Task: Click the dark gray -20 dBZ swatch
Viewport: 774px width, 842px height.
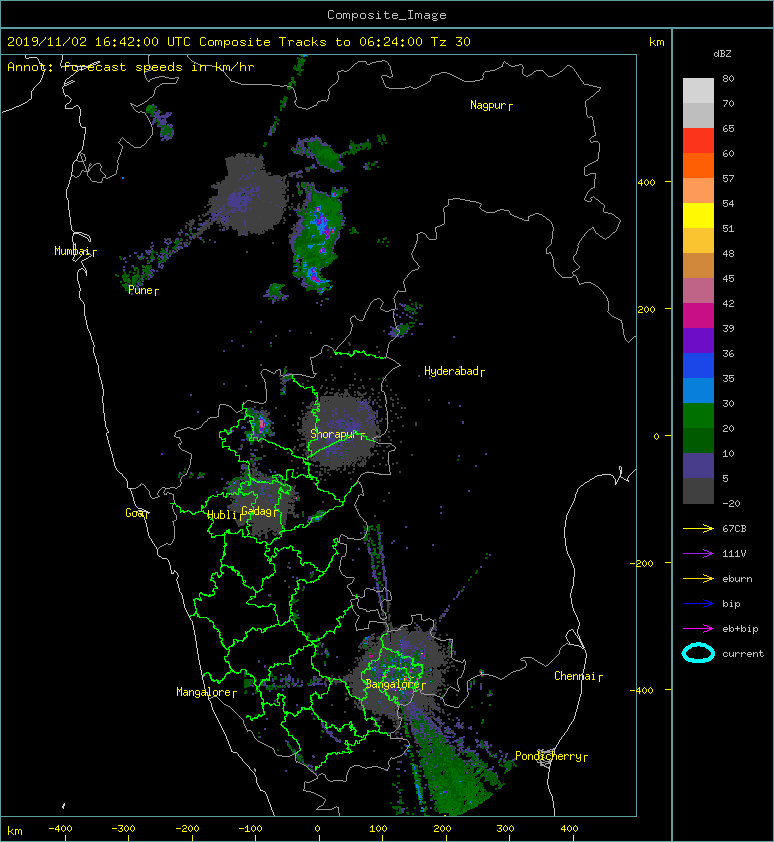Action: coord(698,491)
